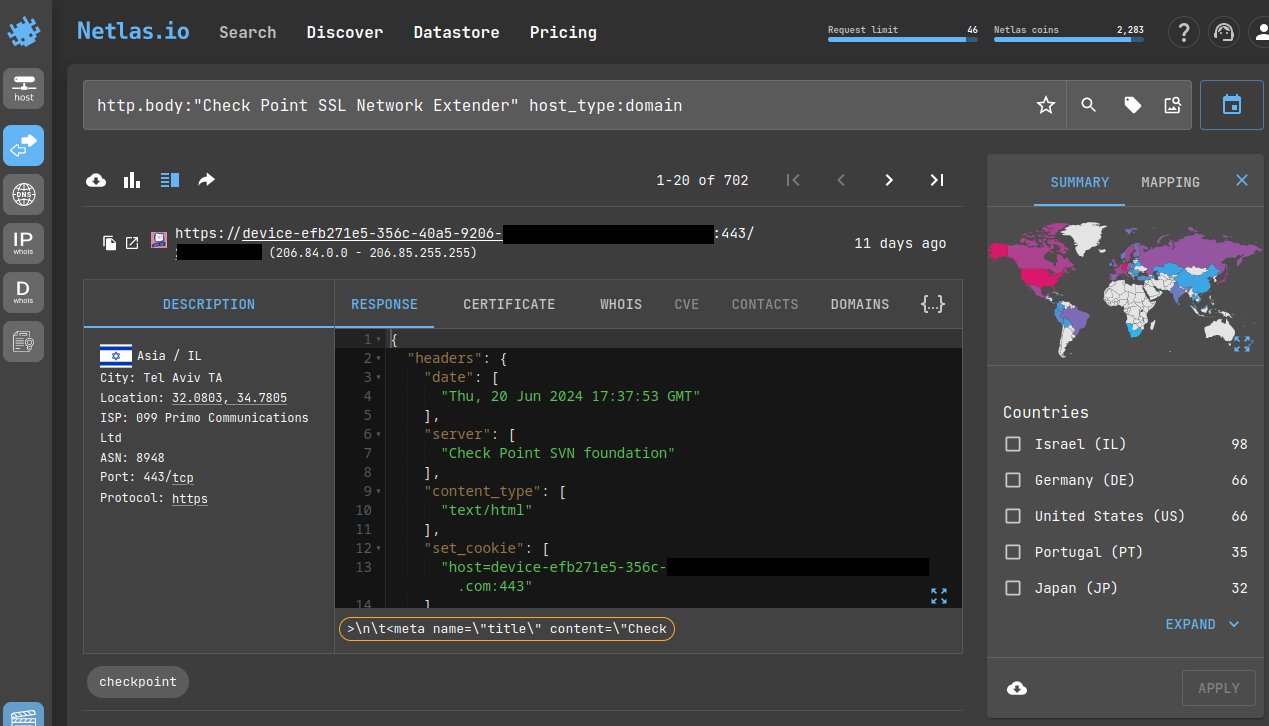Collapse JSON root at line 1
This screenshot has width=1269, height=726.
378,339
